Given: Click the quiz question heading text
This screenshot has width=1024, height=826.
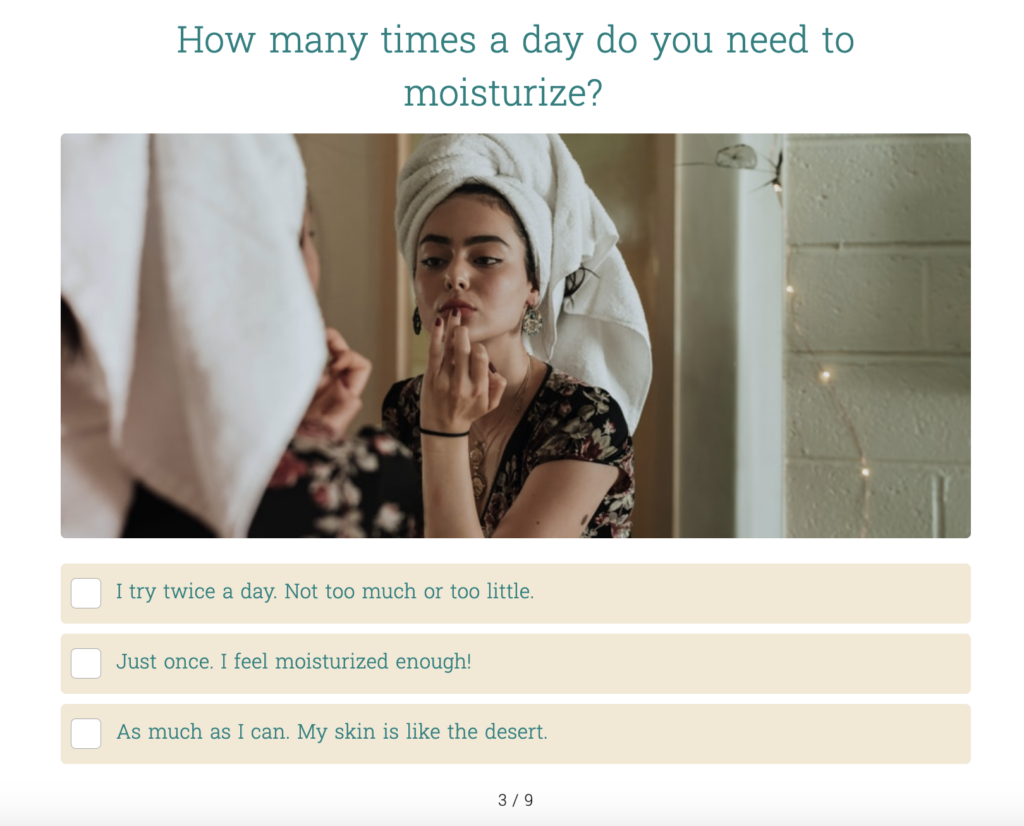Looking at the screenshot, I should click(515, 66).
